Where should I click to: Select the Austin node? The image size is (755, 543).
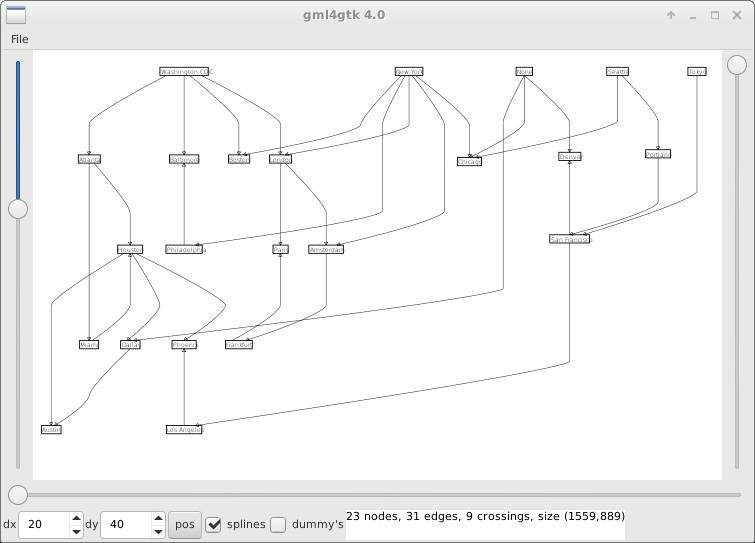(51, 429)
